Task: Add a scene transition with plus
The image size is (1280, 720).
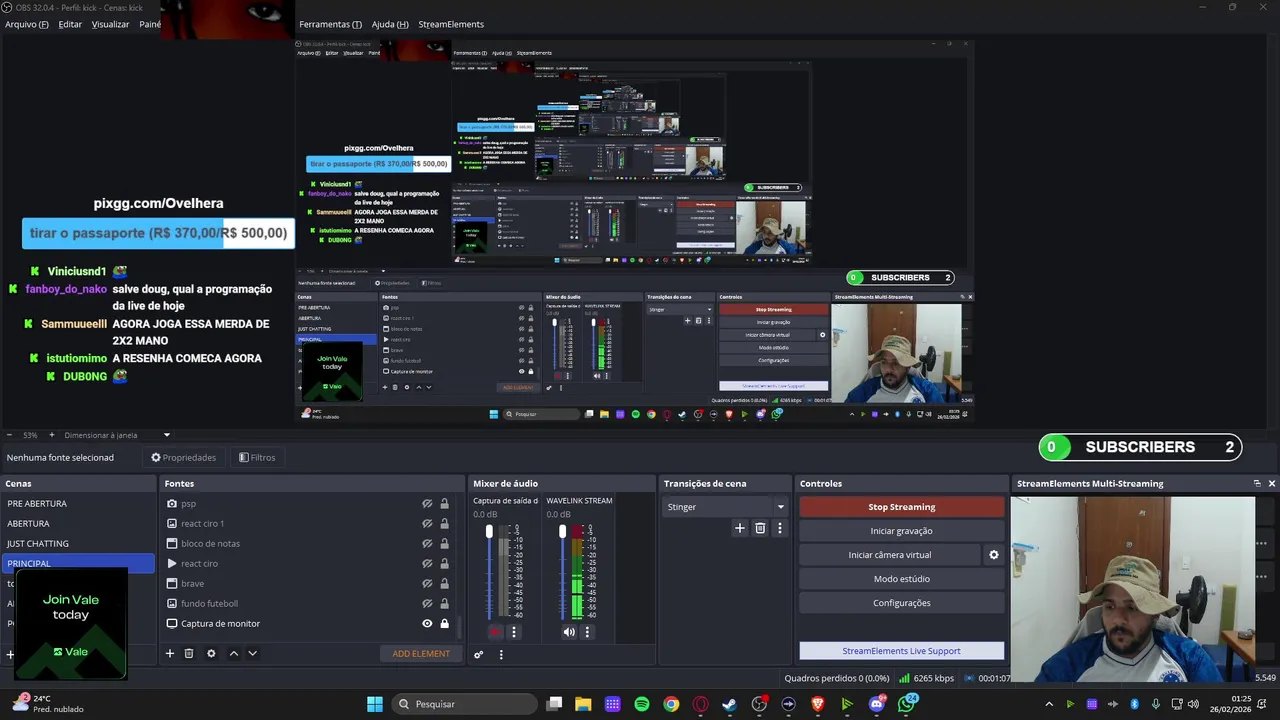Action: [740, 528]
